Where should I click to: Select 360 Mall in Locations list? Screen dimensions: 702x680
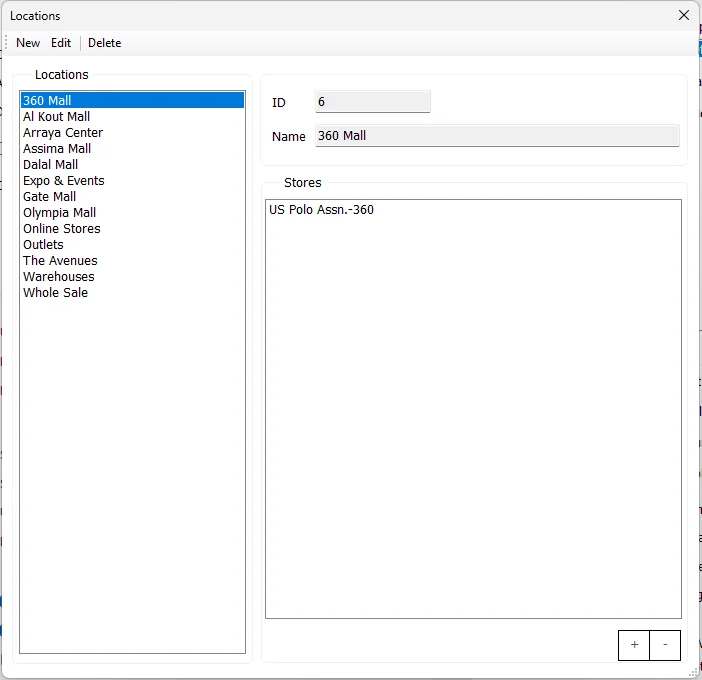[133, 100]
